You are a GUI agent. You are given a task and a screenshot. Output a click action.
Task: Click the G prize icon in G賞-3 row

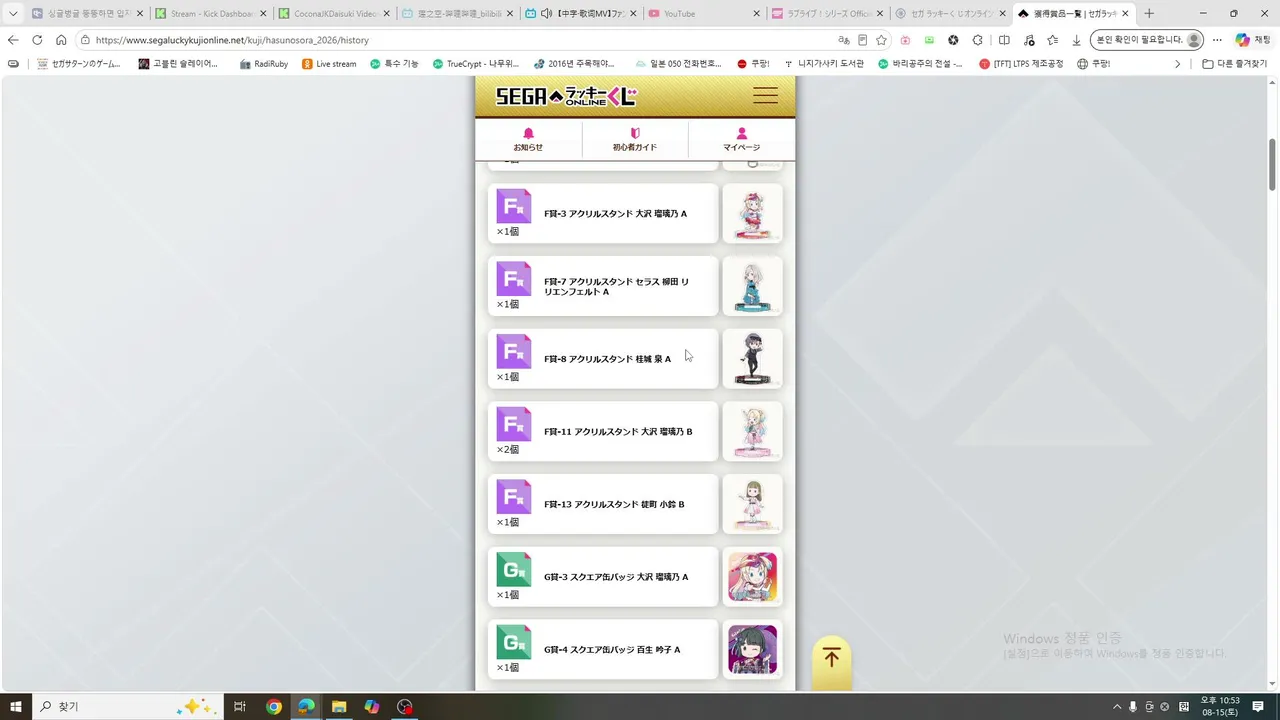(x=514, y=570)
